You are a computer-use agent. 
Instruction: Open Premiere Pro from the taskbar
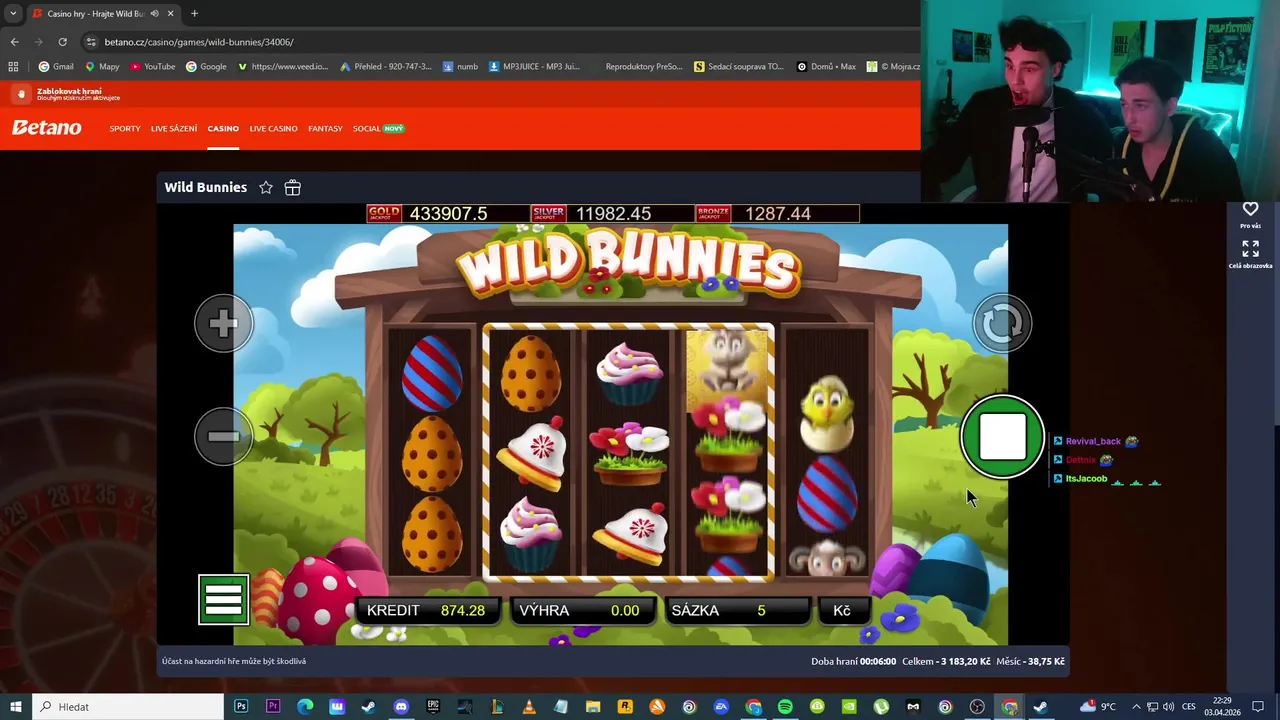(273, 707)
